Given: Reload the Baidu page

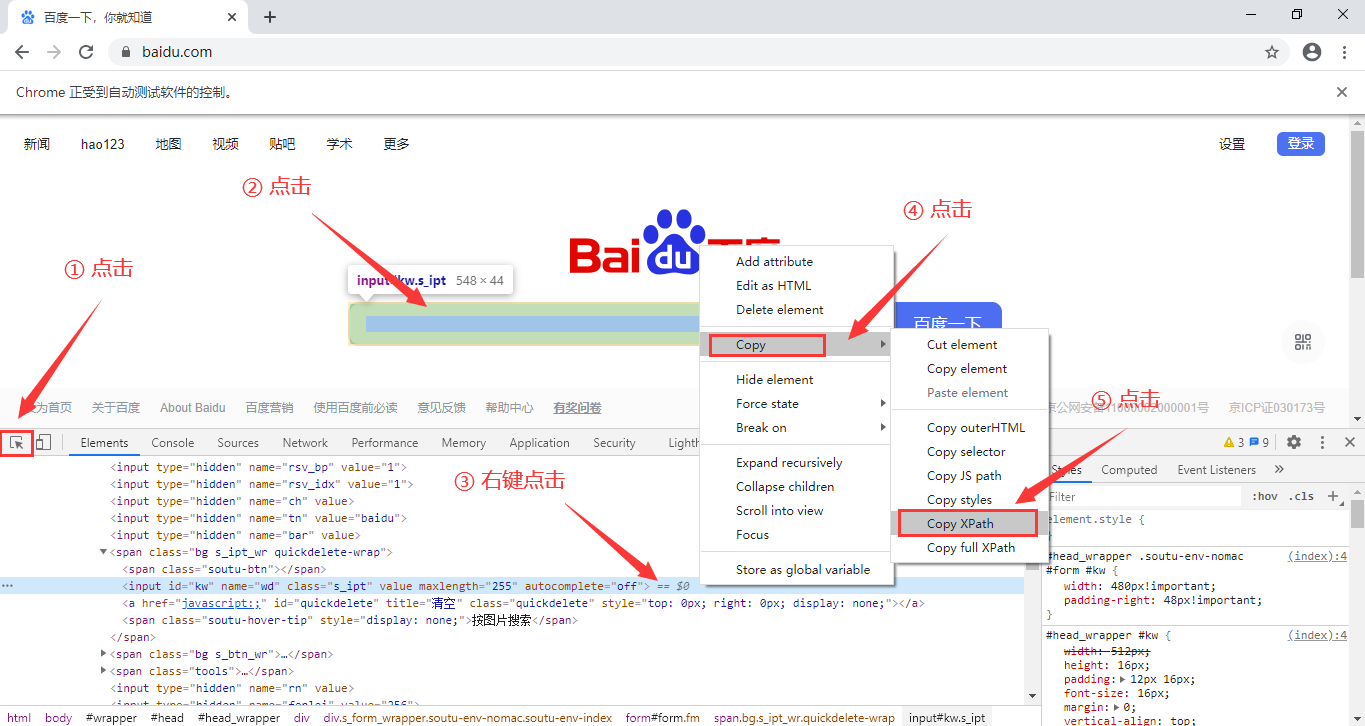Looking at the screenshot, I should pos(86,52).
